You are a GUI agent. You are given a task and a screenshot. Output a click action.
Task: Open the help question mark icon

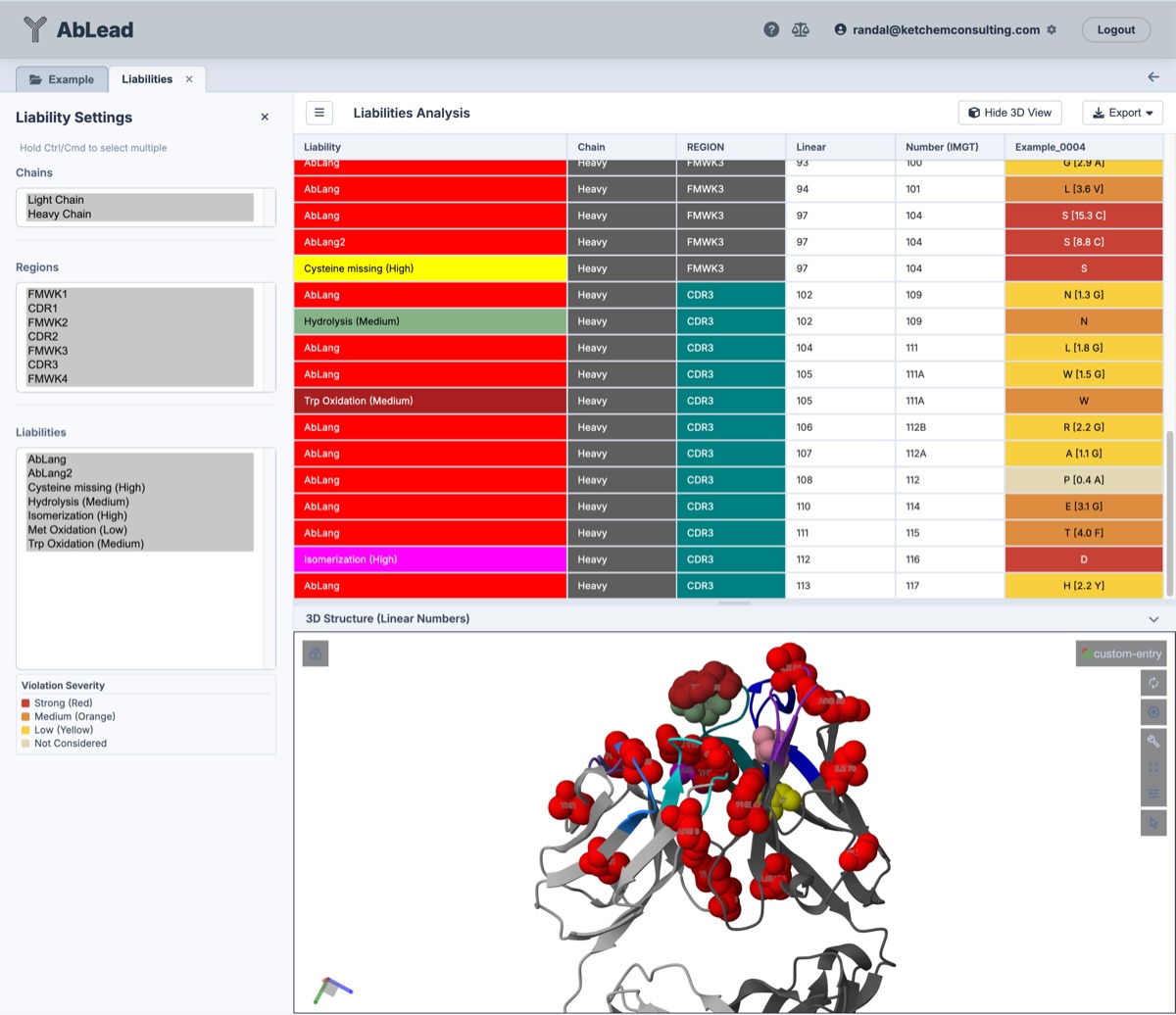771,29
